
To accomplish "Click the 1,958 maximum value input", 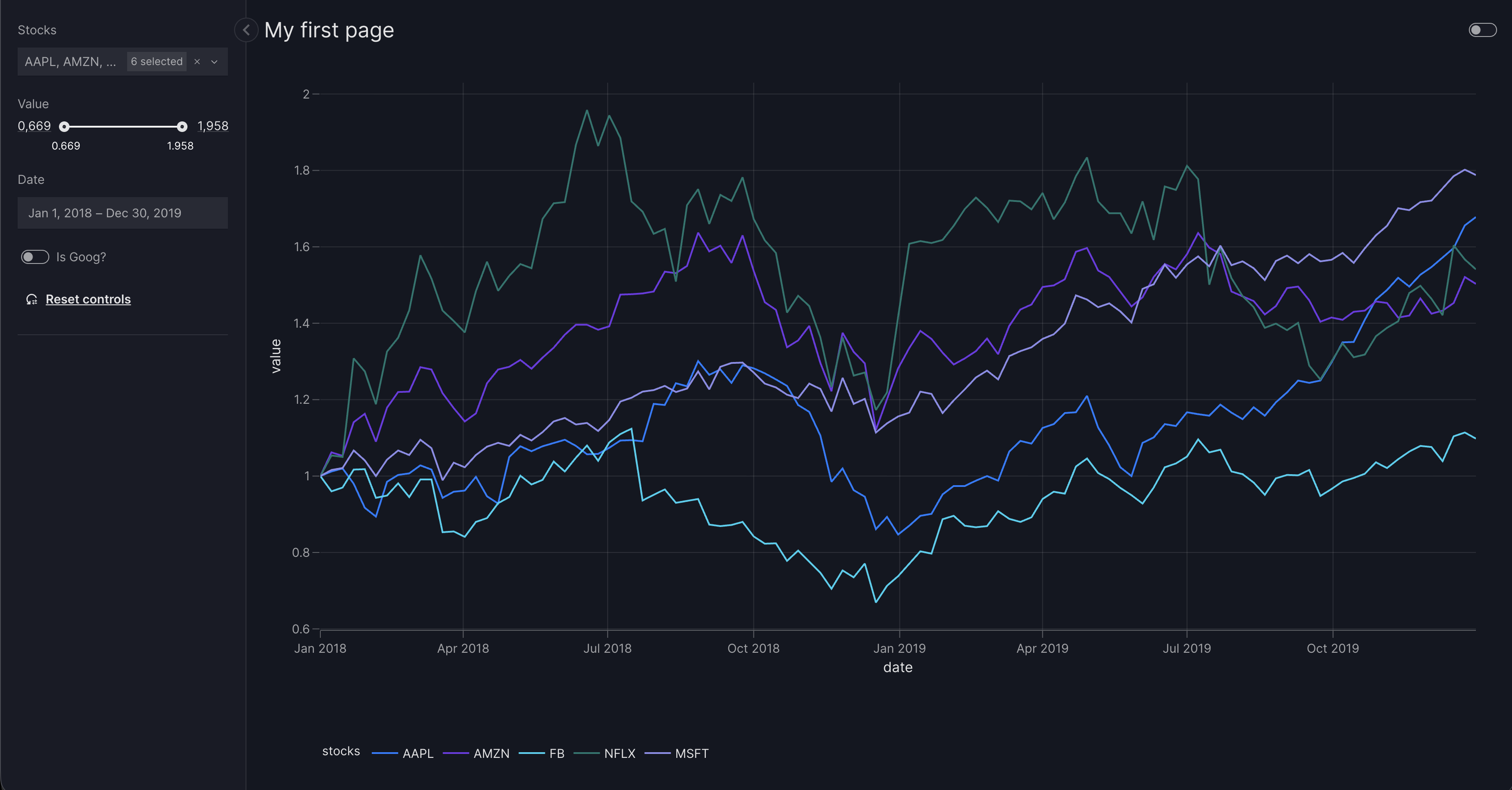I will click(x=213, y=126).
